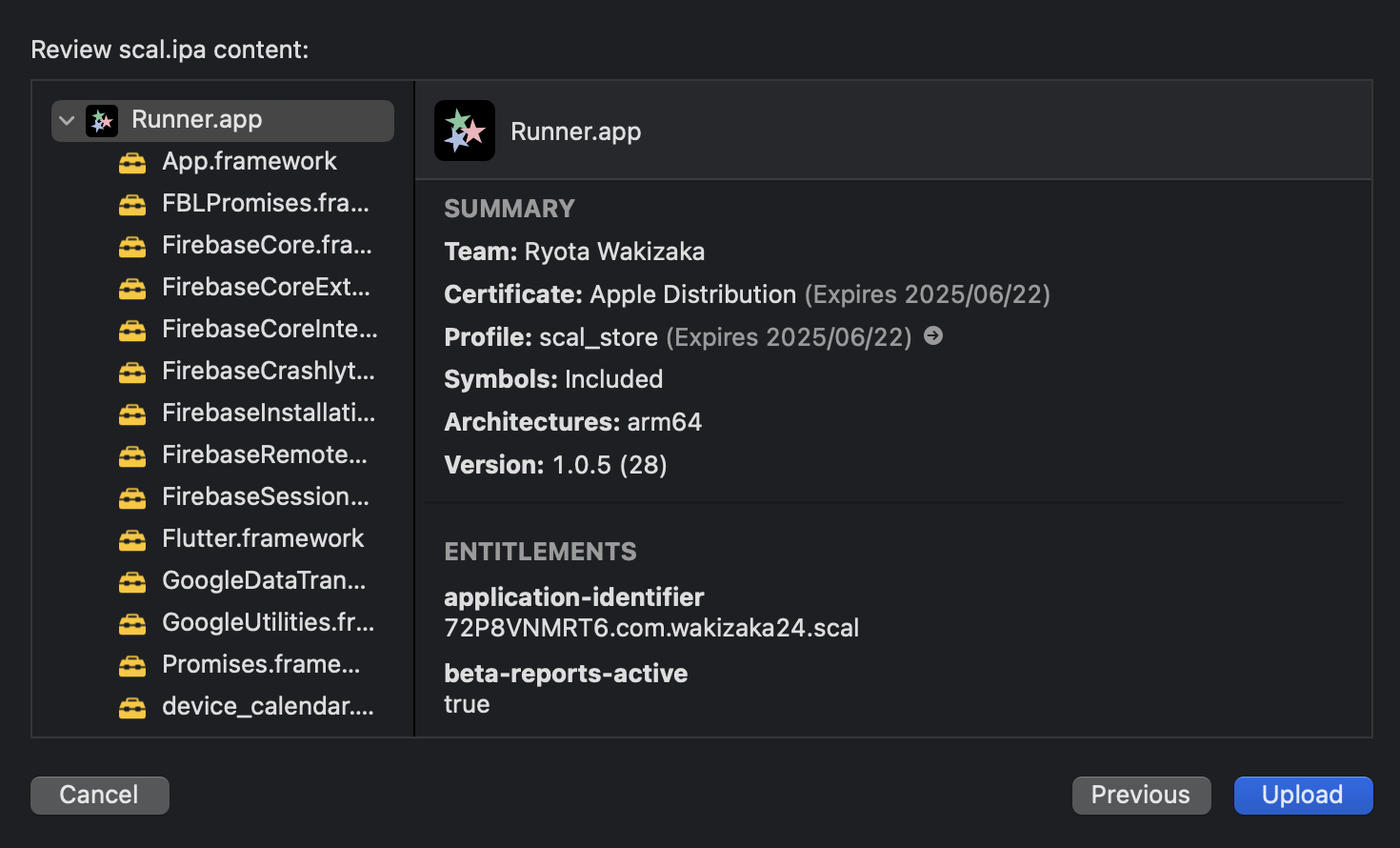
Task: Go back with the Previous button
Action: coord(1141,795)
